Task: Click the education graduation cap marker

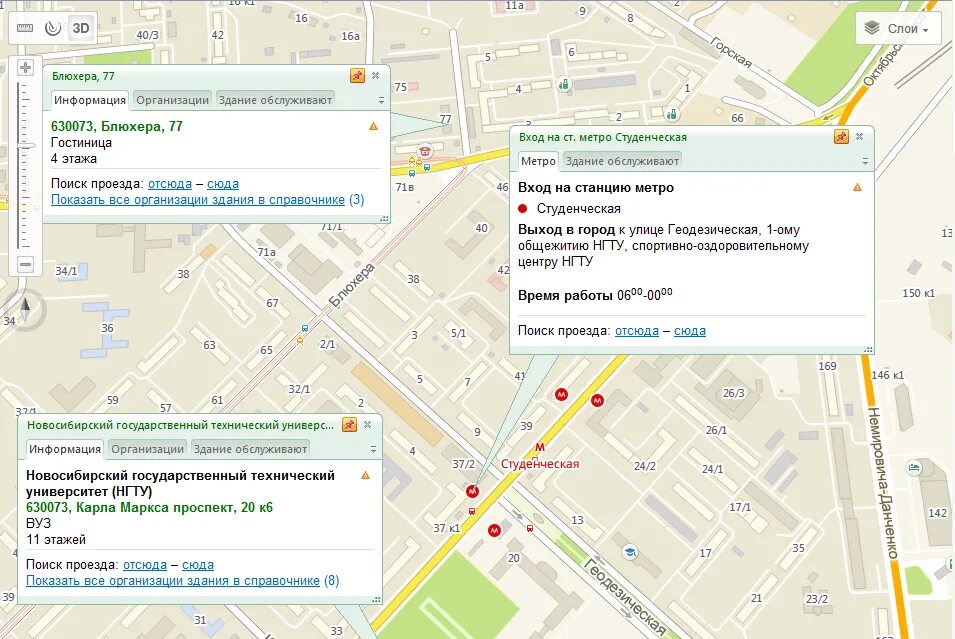Action: tap(630, 553)
